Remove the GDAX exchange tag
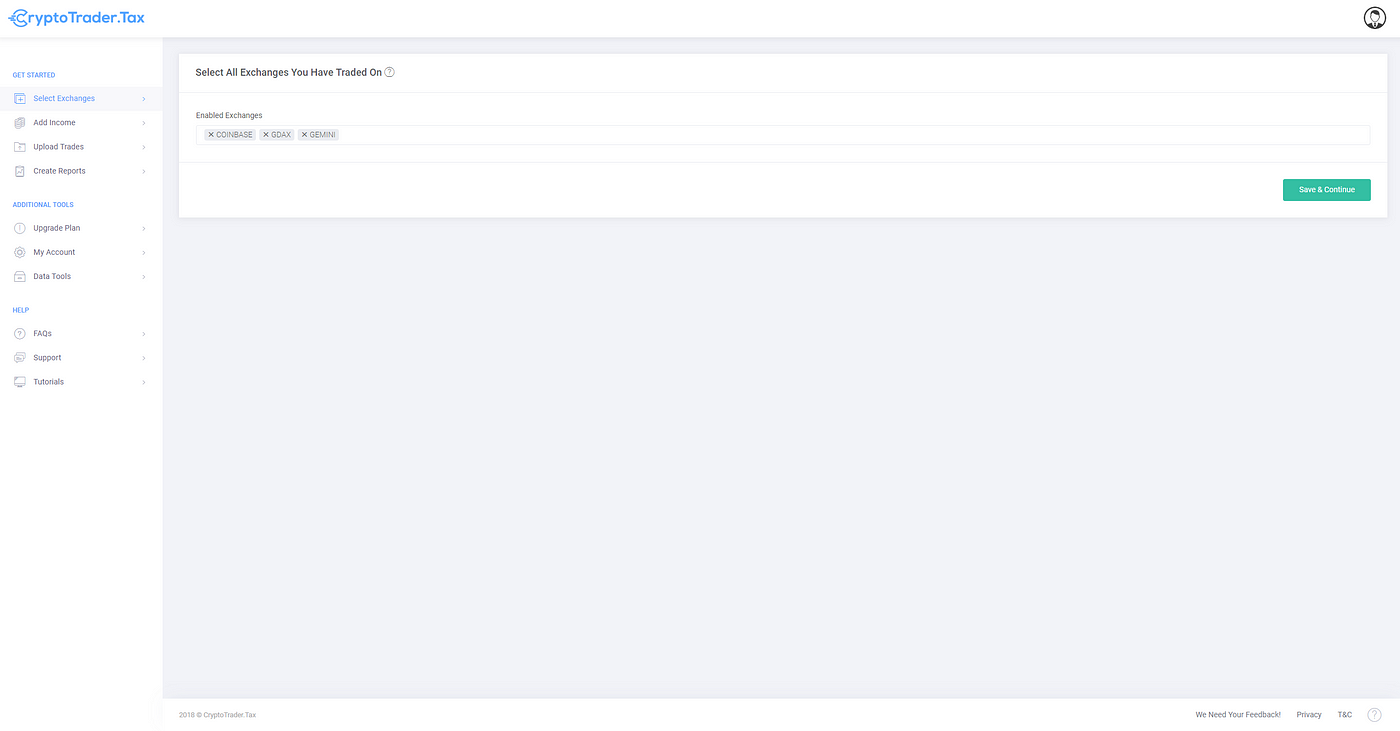This screenshot has width=1400, height=731. coord(266,135)
